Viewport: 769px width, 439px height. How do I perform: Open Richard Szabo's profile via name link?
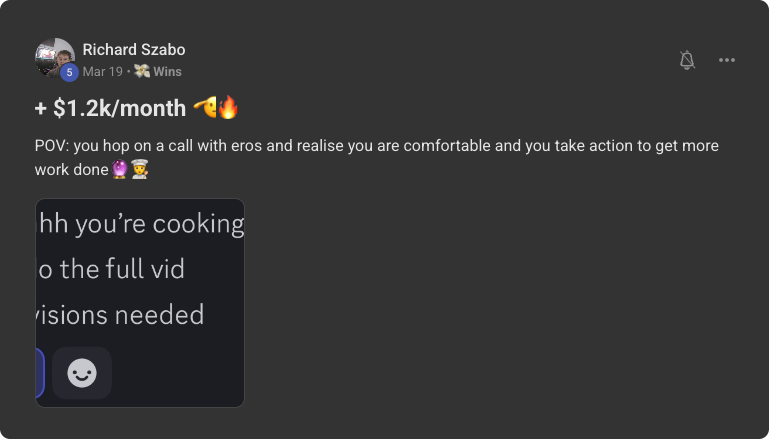pos(133,50)
